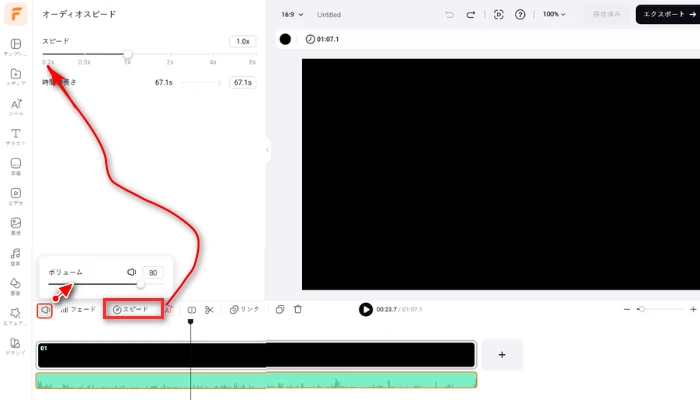Click the black video preview canvas
Screen dimensions: 700x400
(x=501, y=174)
